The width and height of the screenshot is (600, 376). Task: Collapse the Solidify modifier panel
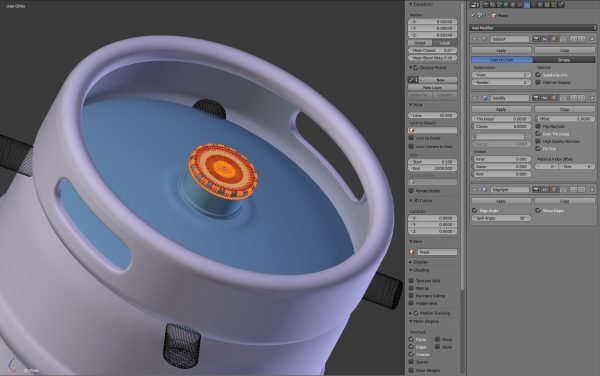(x=475, y=98)
